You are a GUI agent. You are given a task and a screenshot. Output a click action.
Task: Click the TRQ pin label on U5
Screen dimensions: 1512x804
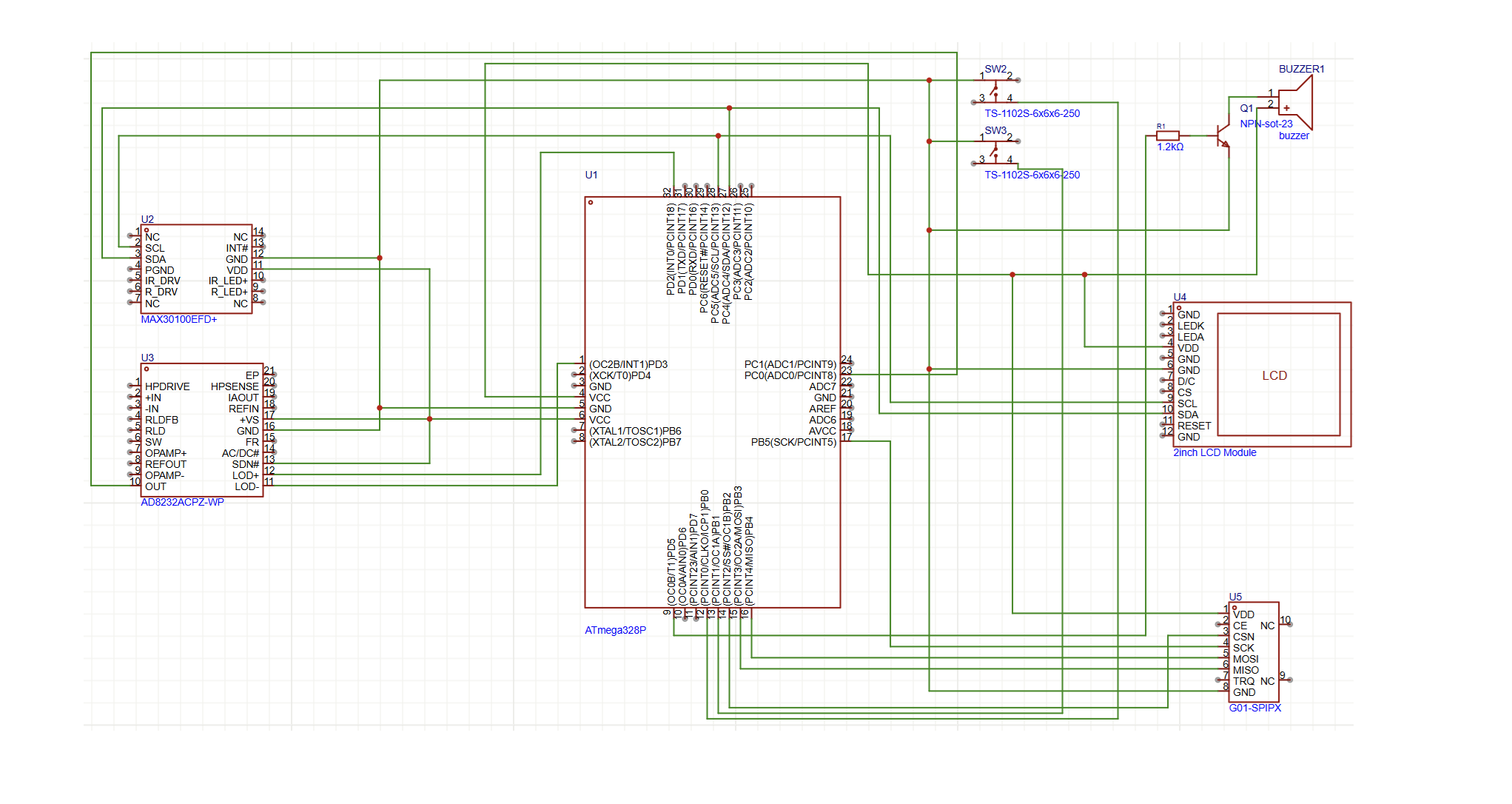click(x=1243, y=681)
